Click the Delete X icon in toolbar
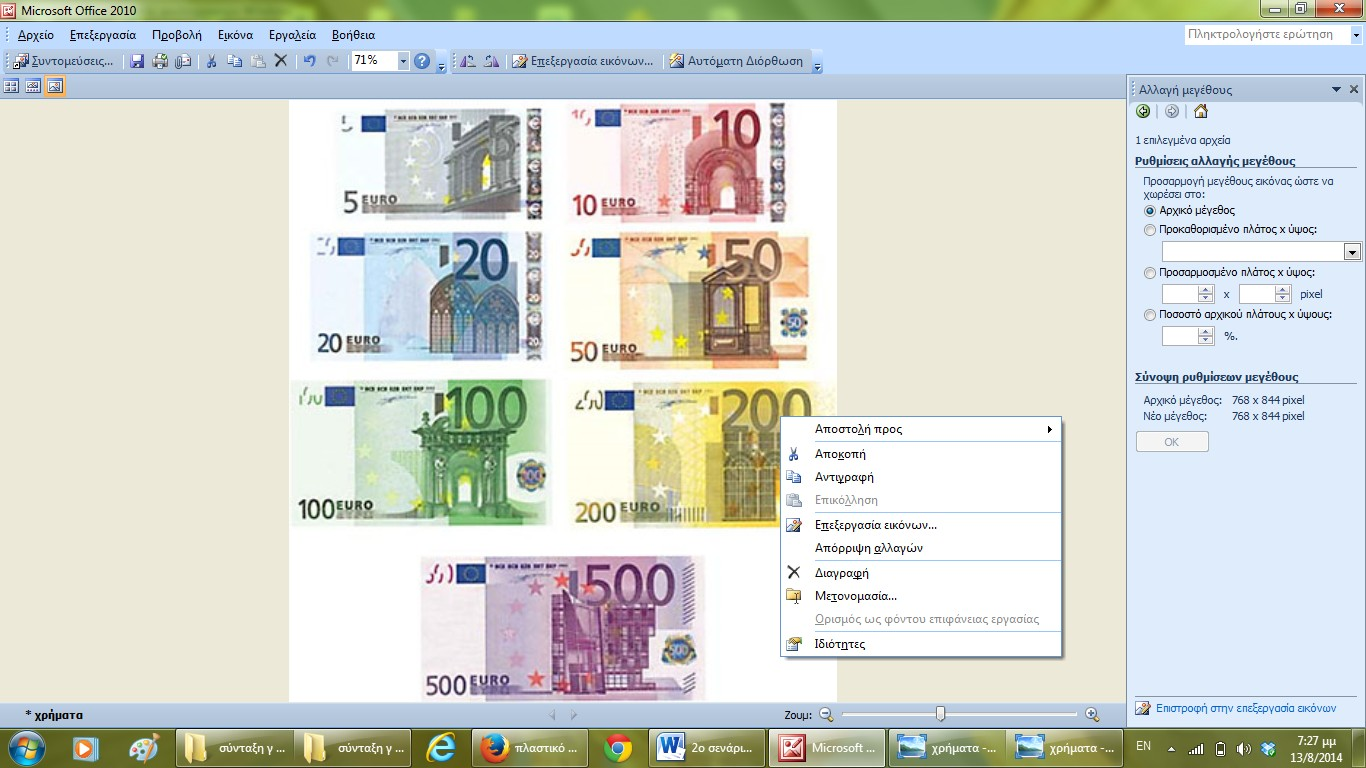 281,61
